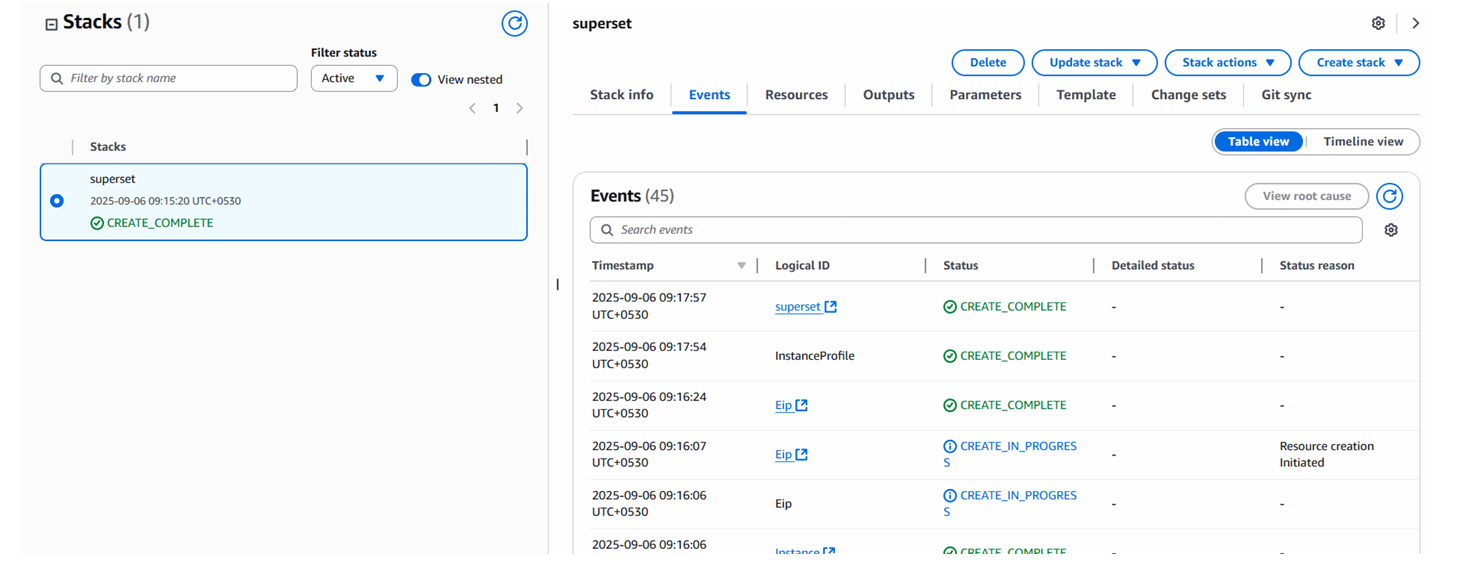Open the superset logical ID link
Screen dimensions: 1478x580
click(x=798, y=307)
